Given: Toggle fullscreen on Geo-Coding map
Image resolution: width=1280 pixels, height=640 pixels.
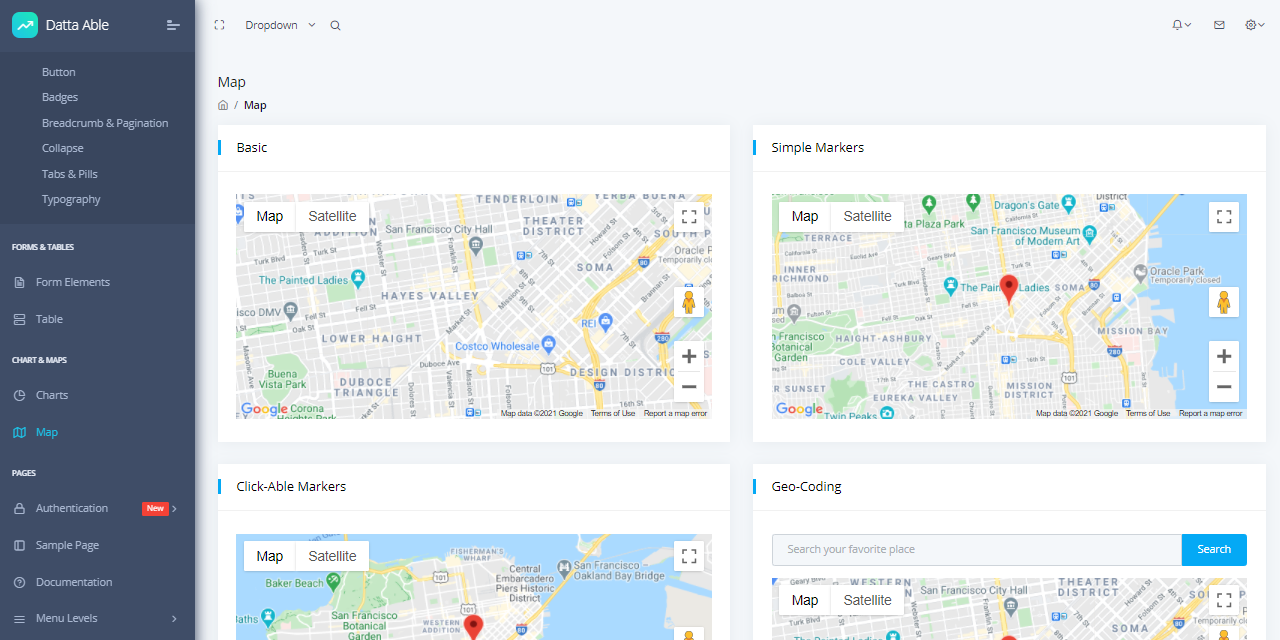Looking at the screenshot, I should [x=1223, y=601].
